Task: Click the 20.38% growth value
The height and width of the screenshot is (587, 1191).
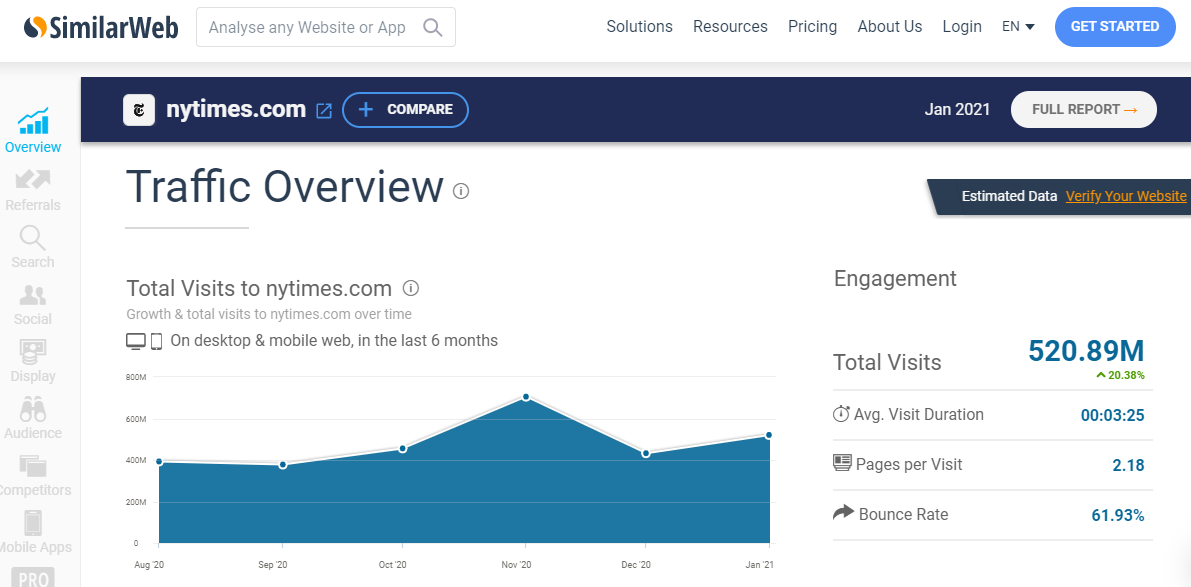Action: click(x=1126, y=375)
